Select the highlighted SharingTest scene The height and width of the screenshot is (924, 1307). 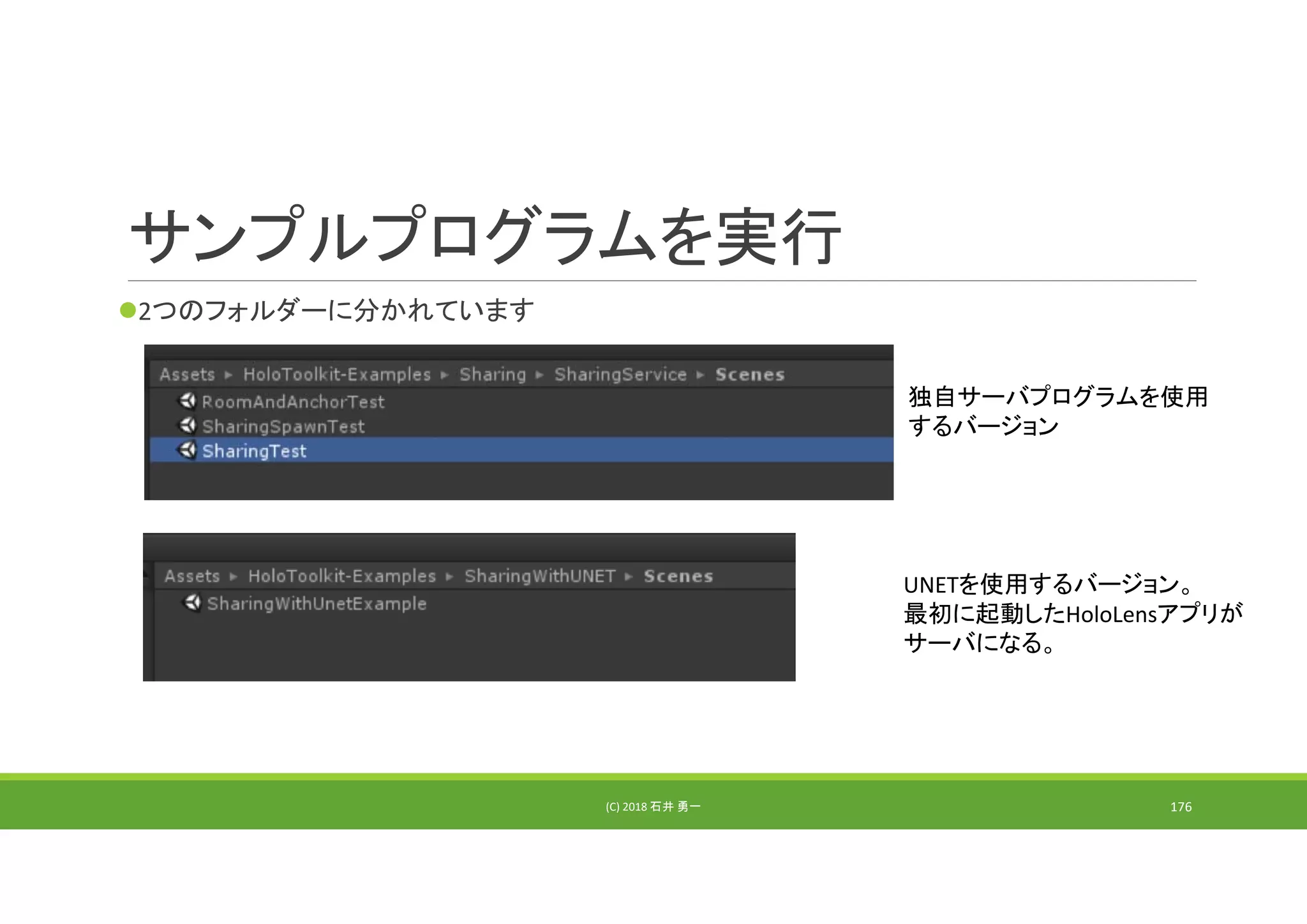[x=522, y=450]
